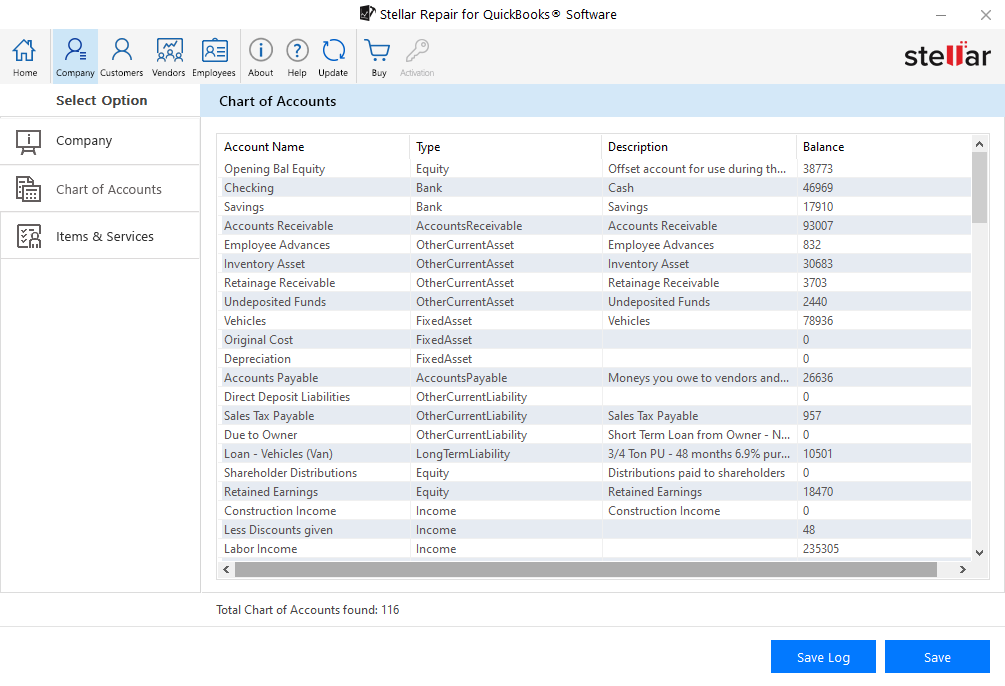The height and width of the screenshot is (686, 1005).
Task: Select the Sales Tax Payable account name
Action: click(269, 416)
